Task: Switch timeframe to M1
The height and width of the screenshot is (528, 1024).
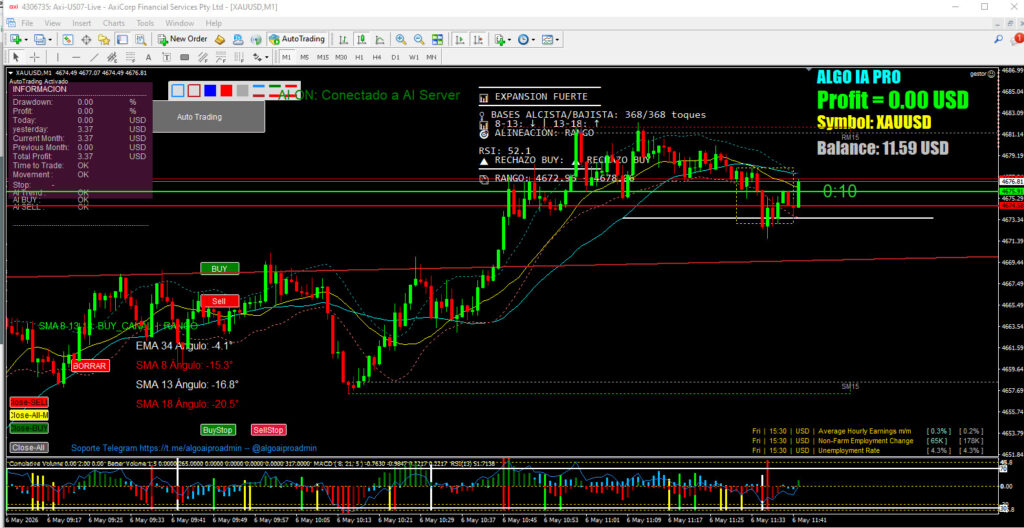Action: pos(286,57)
